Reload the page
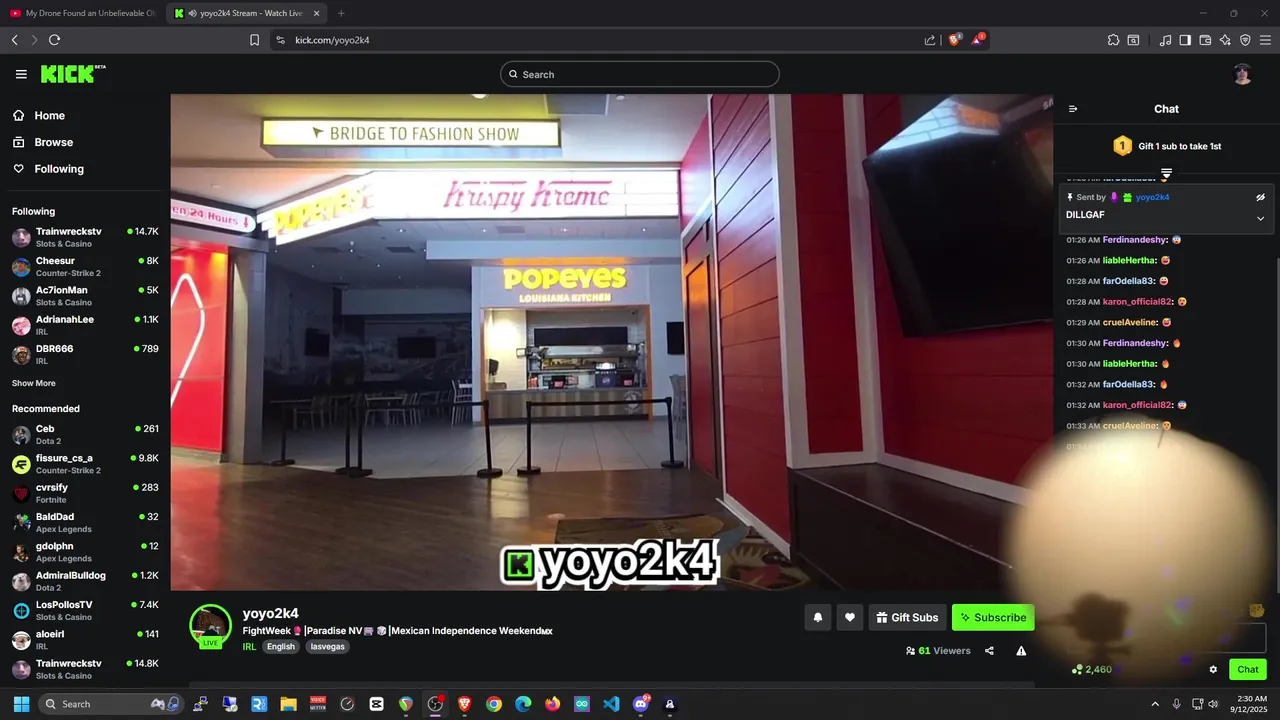This screenshot has height=720, width=1280. (54, 40)
